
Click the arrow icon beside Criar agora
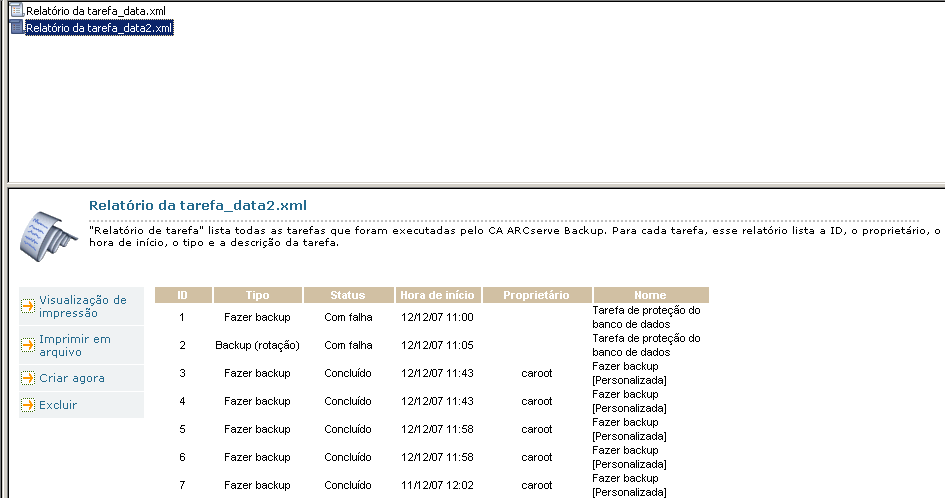coord(28,378)
